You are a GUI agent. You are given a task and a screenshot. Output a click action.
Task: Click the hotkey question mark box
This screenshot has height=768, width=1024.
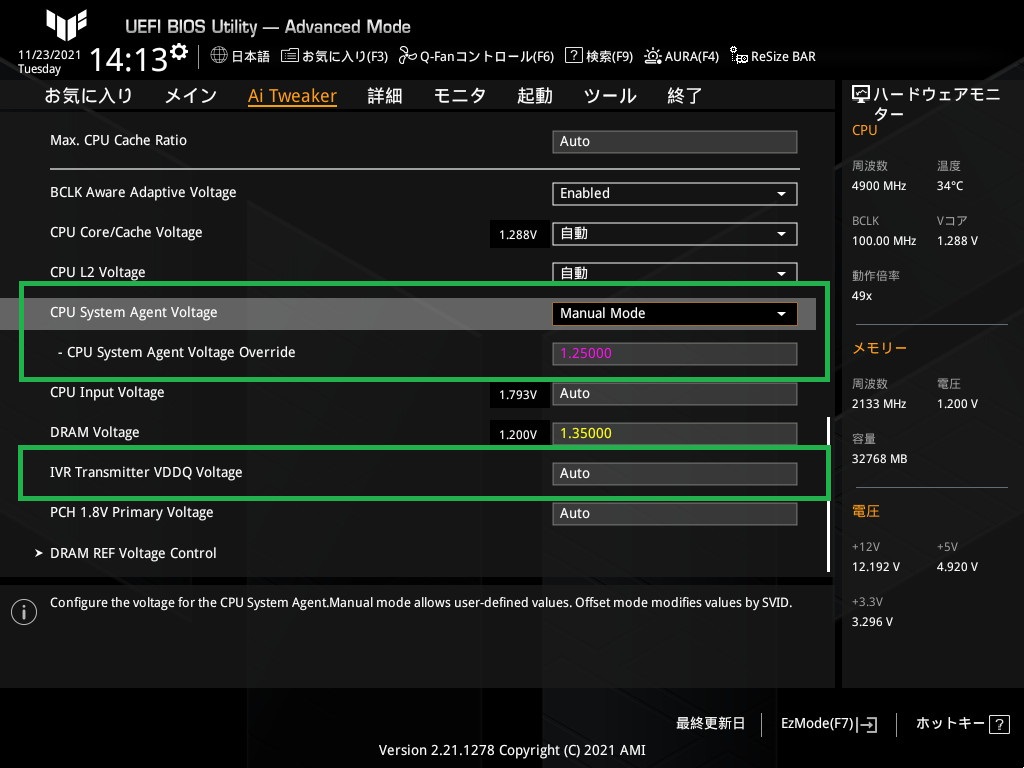click(x=999, y=724)
